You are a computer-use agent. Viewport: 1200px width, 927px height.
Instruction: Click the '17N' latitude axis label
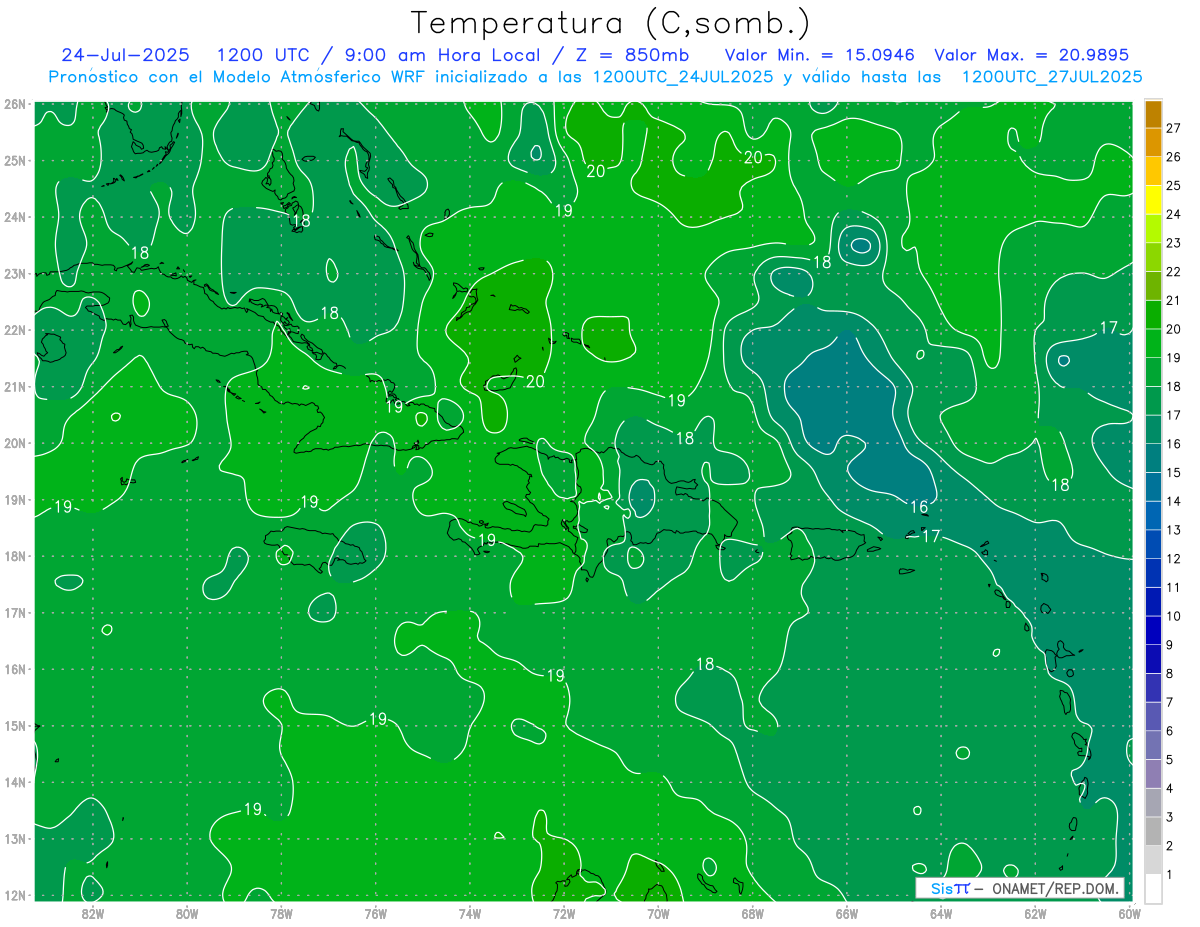pos(14,612)
